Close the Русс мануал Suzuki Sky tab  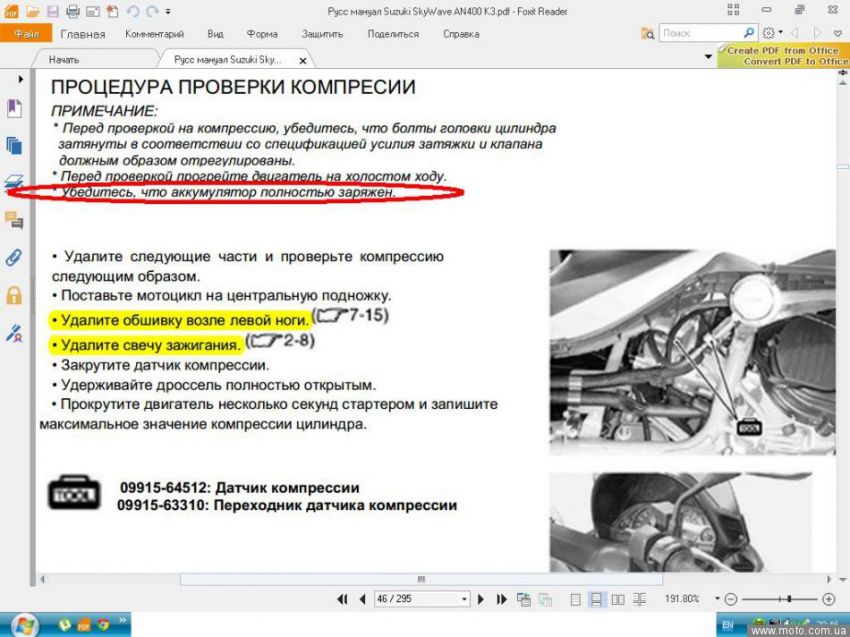[303, 61]
